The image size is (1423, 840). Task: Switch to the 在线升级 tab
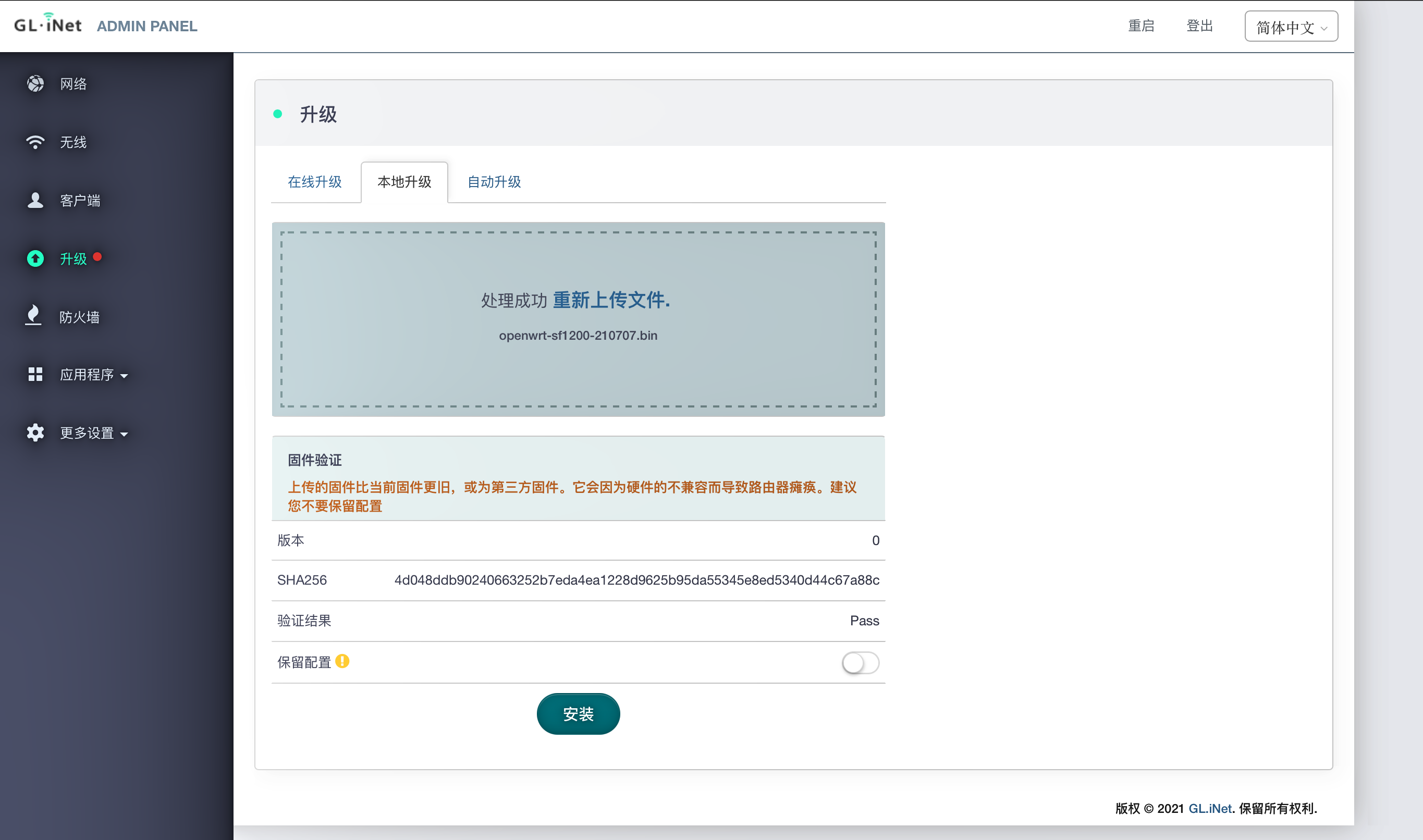[315, 182]
